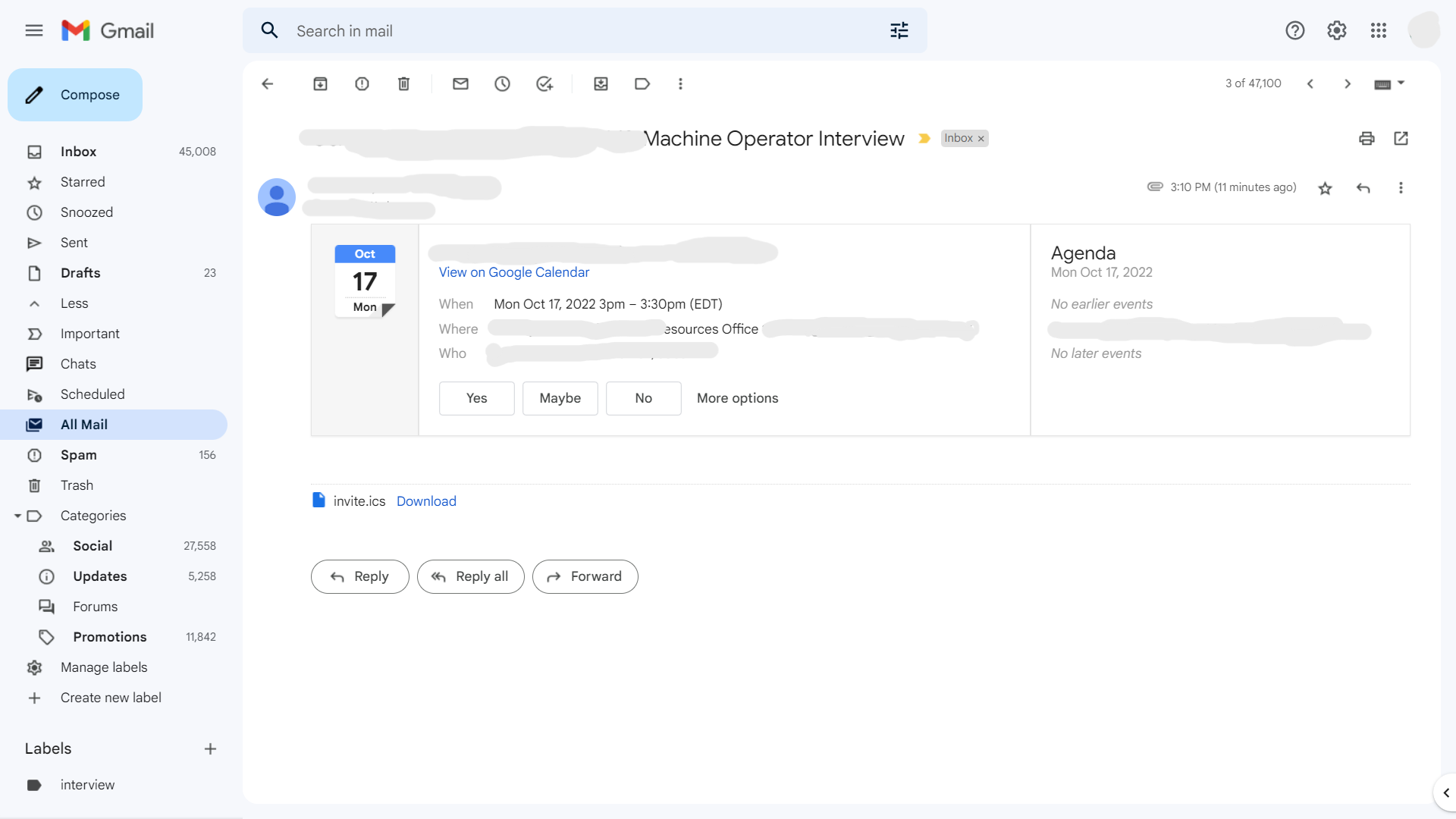Open toolbar More options menu
This screenshot has height=819, width=1456.
tap(680, 83)
